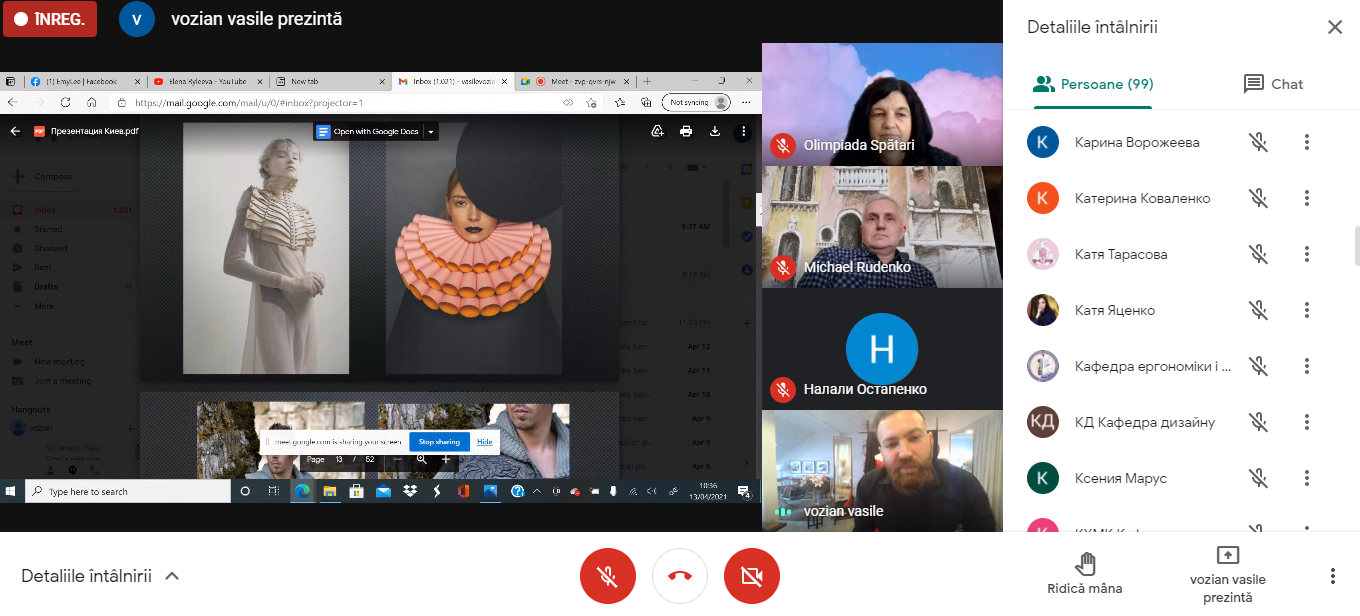Close the Detaliile întâlnirii side panel

point(1334,28)
